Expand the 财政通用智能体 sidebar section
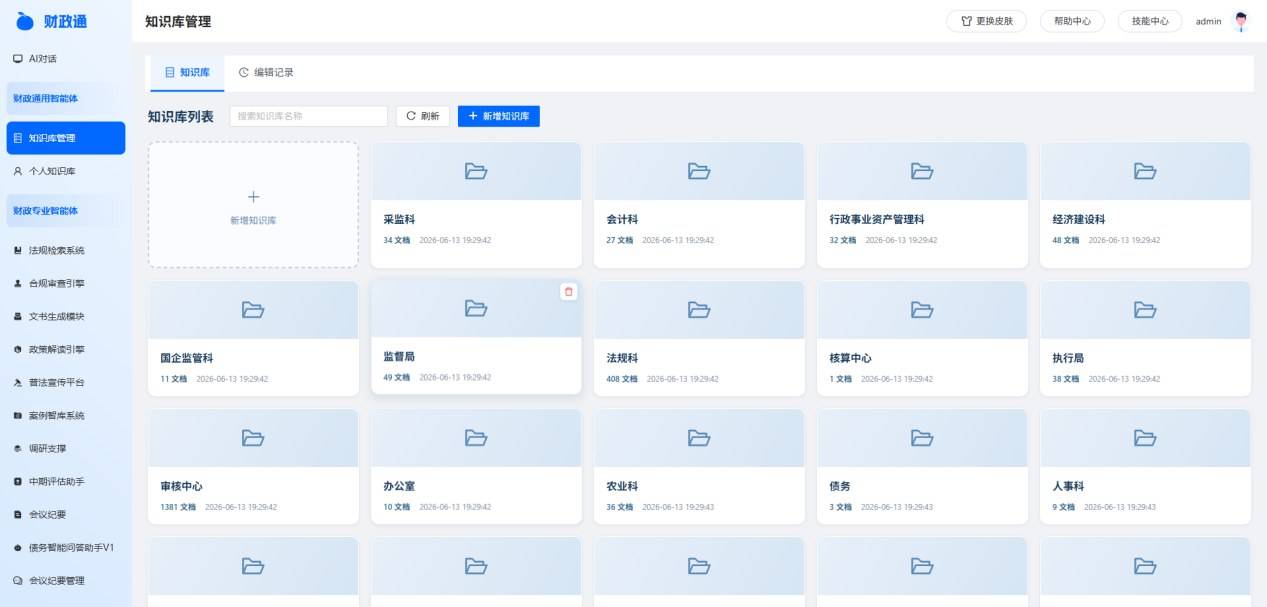The image size is (1267, 607). (66, 98)
